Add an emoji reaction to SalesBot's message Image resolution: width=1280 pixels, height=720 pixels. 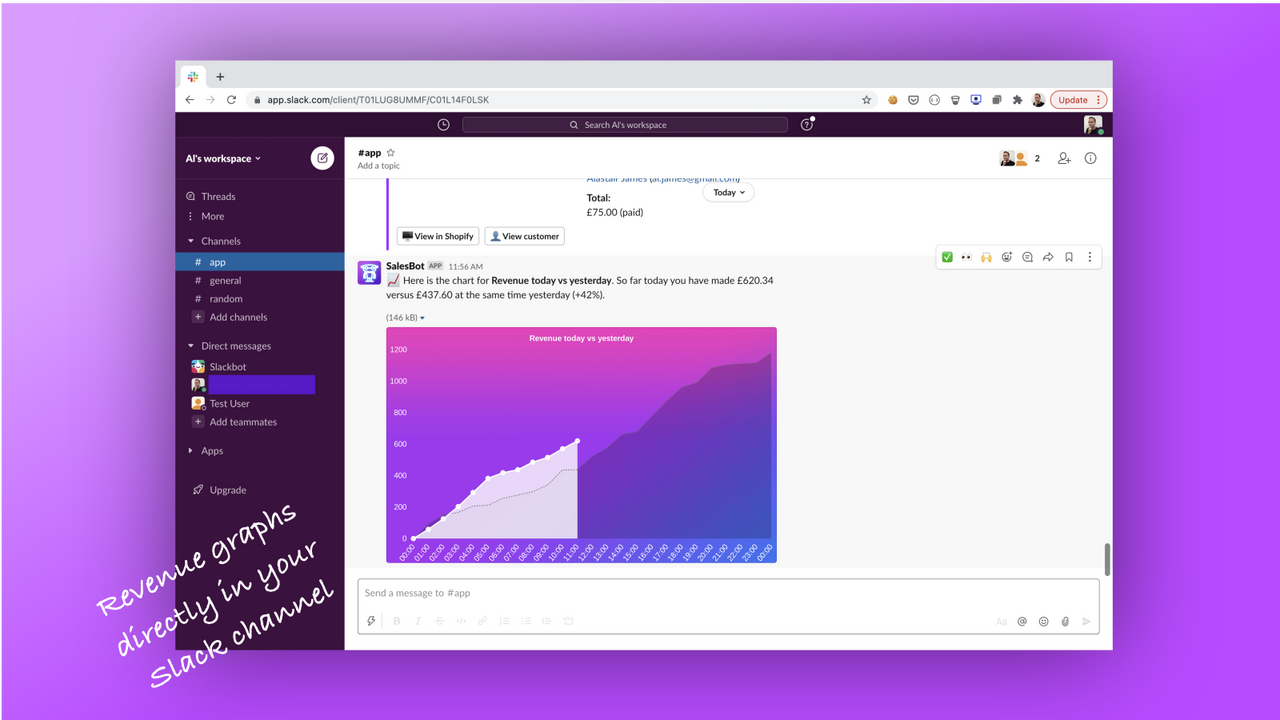pos(1007,257)
